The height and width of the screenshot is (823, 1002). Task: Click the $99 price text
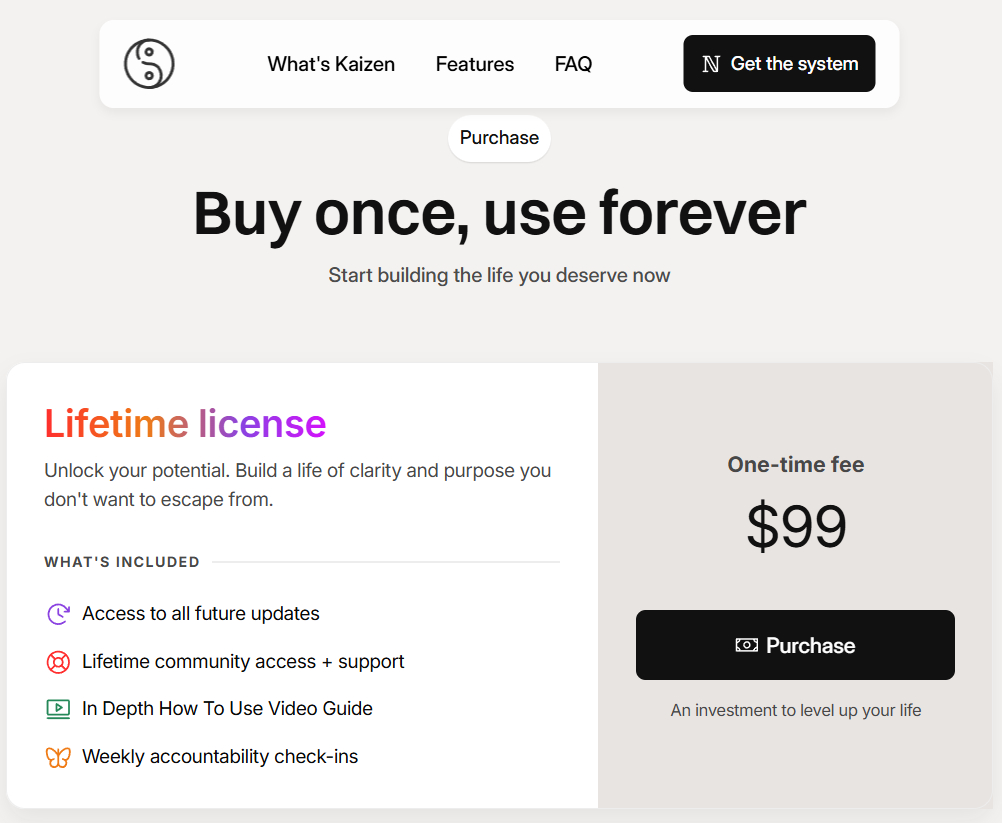[x=796, y=527]
